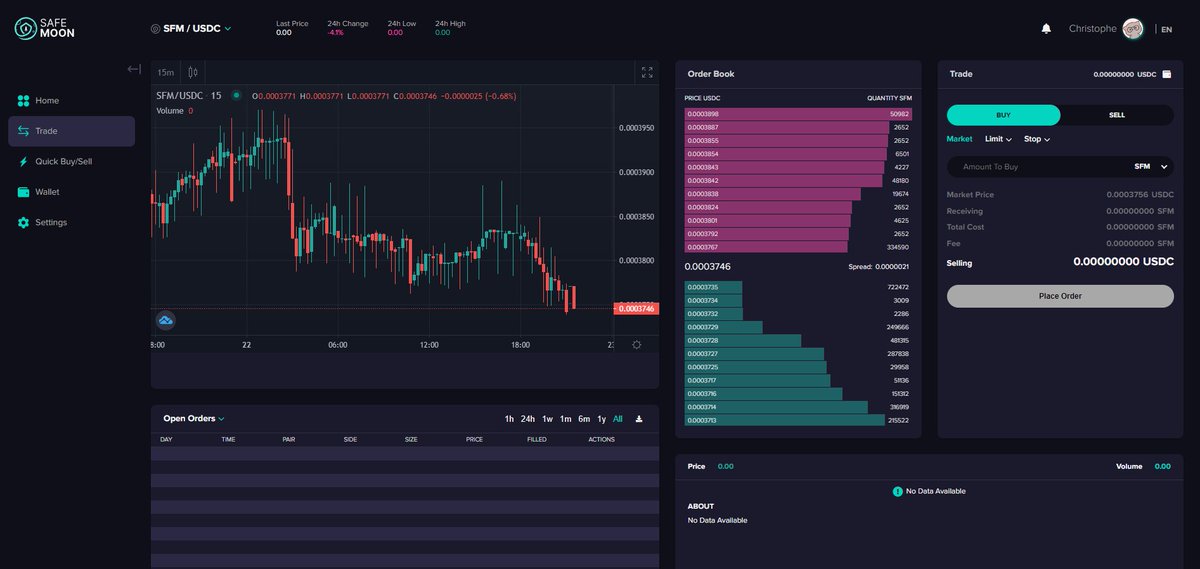This screenshot has height=569, width=1200.
Task: Select Trade in the sidebar
Action: pos(71,131)
